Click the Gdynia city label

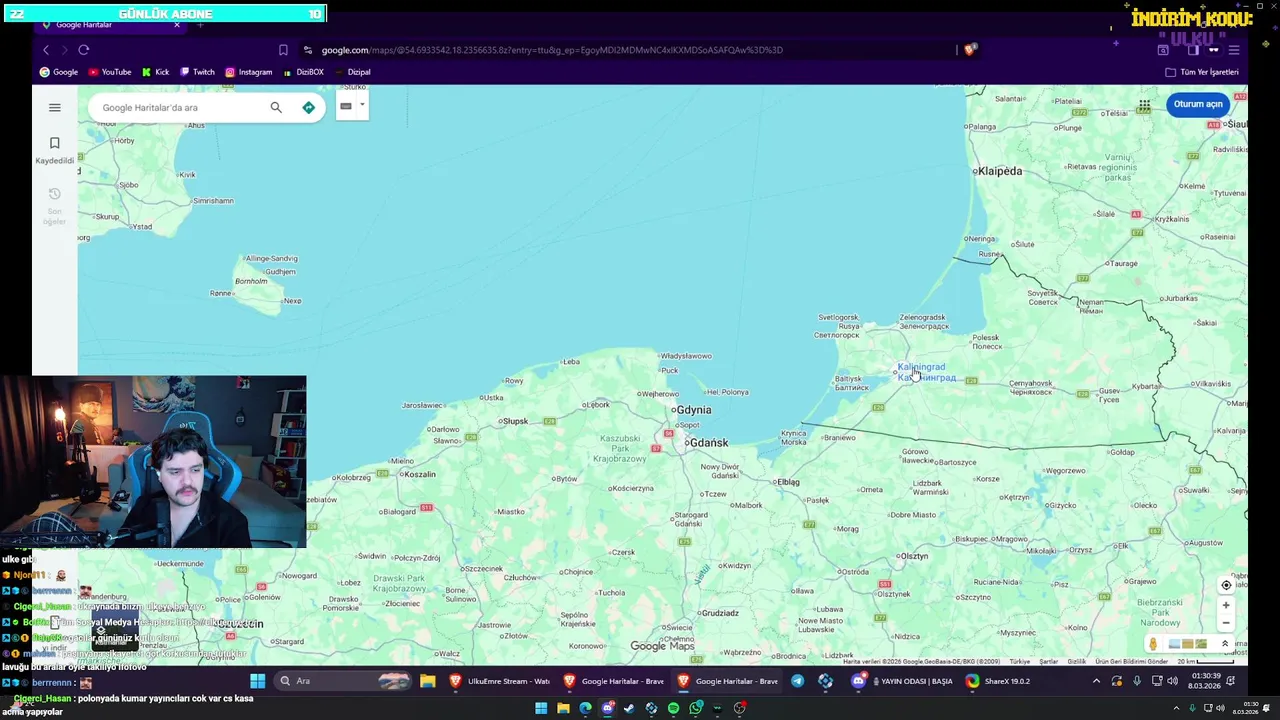click(694, 410)
